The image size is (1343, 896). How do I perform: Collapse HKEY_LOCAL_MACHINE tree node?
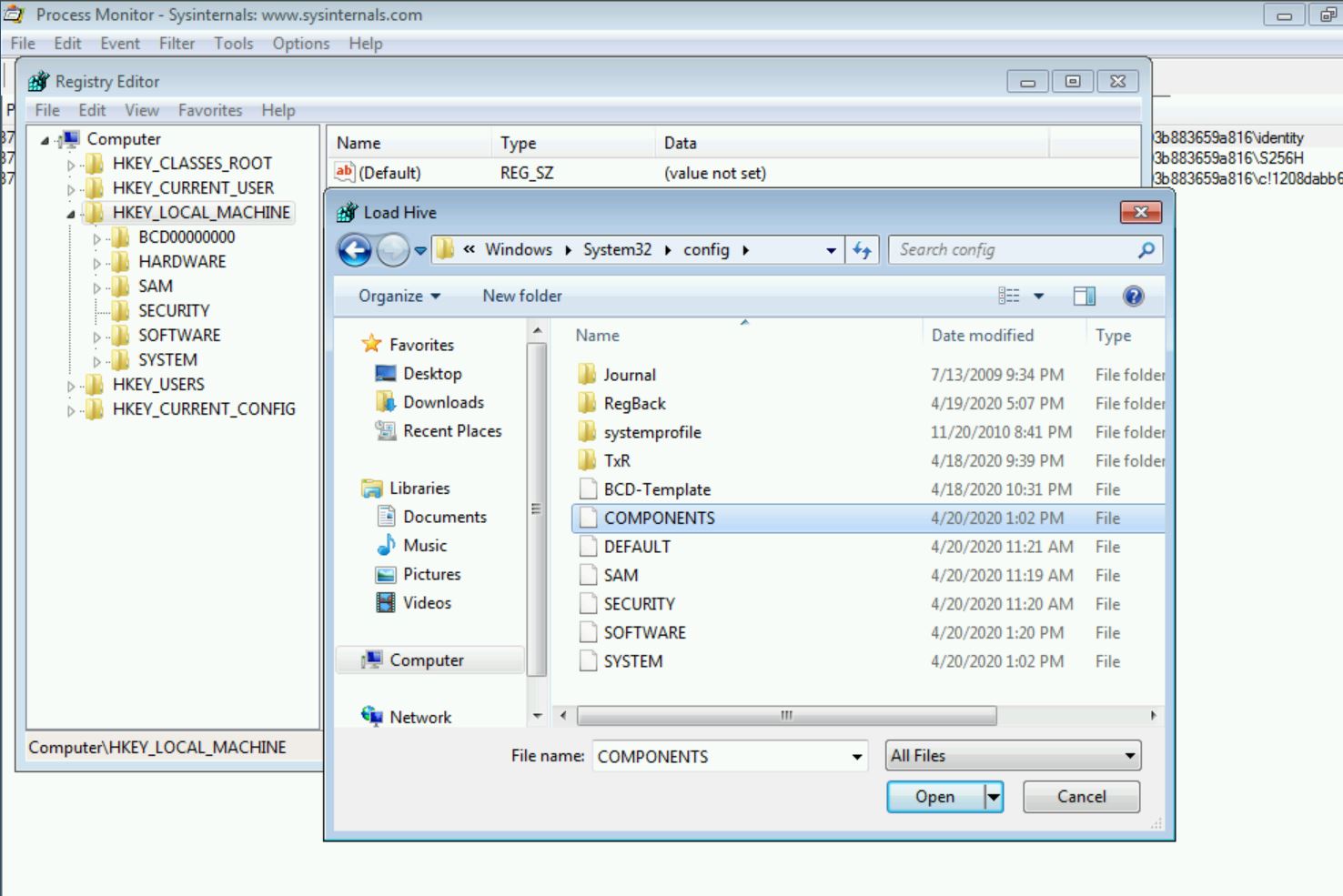[x=72, y=214]
